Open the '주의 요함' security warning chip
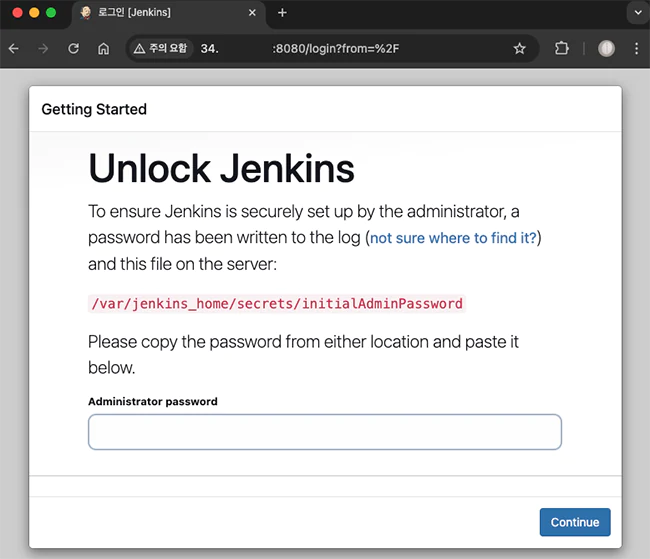Screen dimensions: 650x559 (160, 49)
